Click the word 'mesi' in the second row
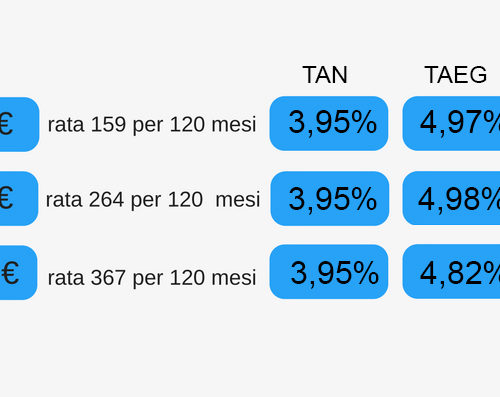This screenshot has height=397, width=500. 238,200
